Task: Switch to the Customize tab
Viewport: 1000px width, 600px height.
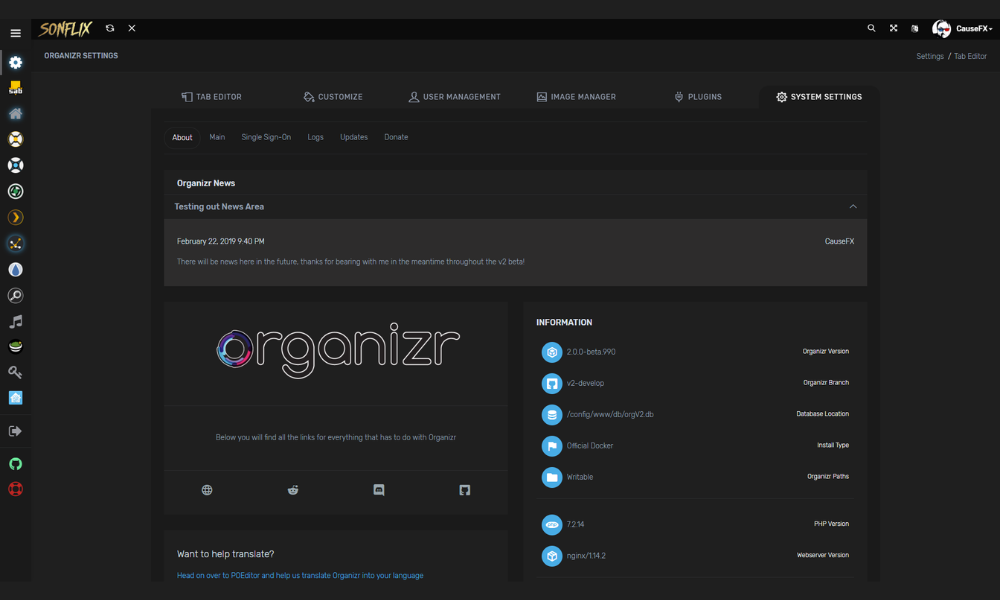Action: [333, 97]
